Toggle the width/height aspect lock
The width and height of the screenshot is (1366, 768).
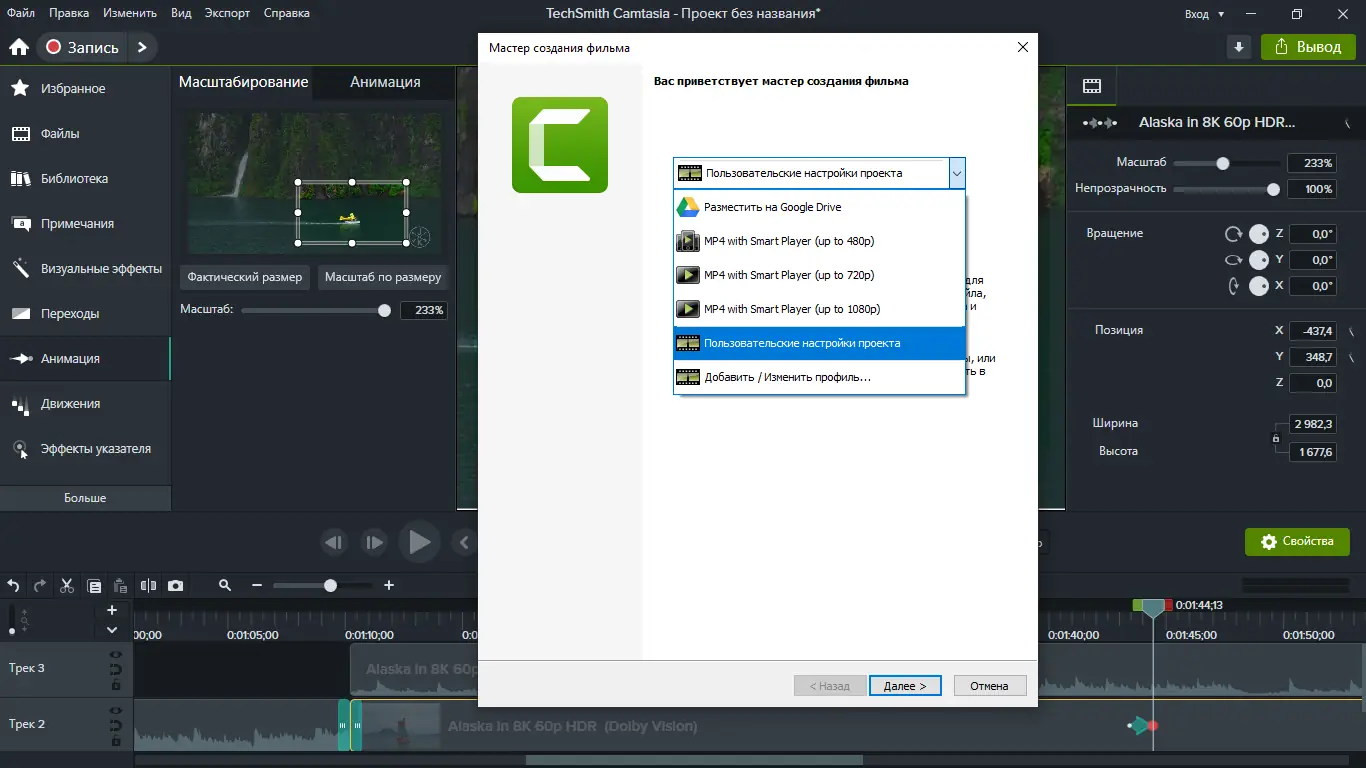point(1275,438)
